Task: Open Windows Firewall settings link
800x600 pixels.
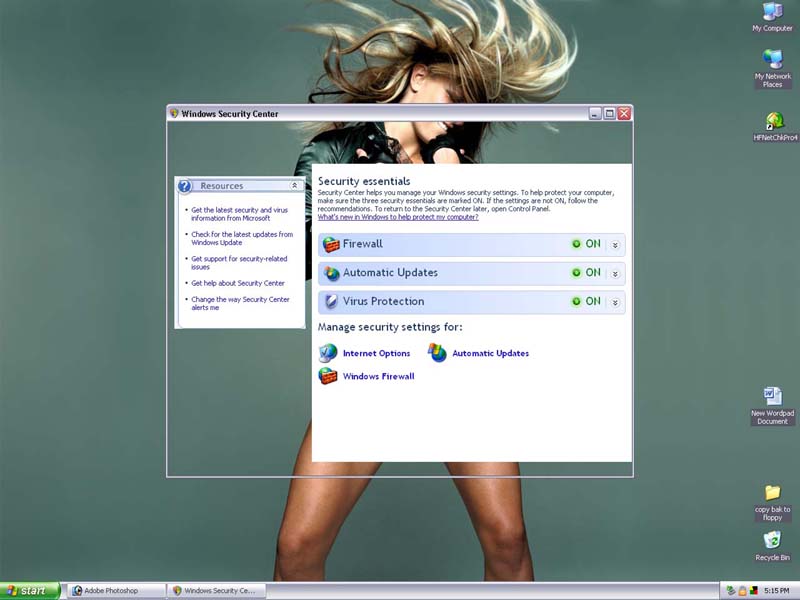Action: pos(379,377)
